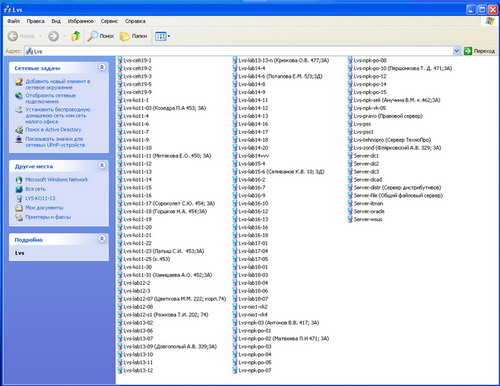This screenshot has height=386, width=500.
Task: Click the Server-itman entry name
Action: tap(368, 203)
